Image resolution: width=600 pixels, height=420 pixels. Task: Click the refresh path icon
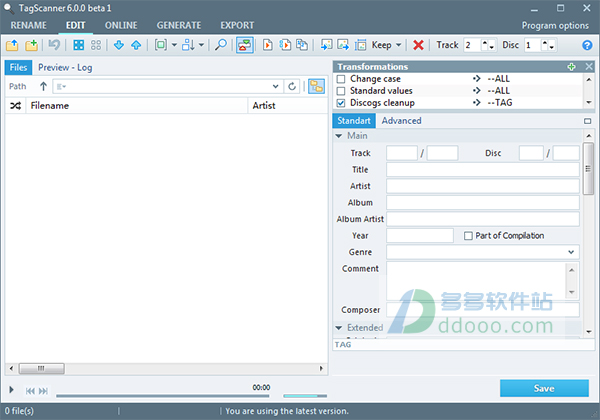(292, 86)
